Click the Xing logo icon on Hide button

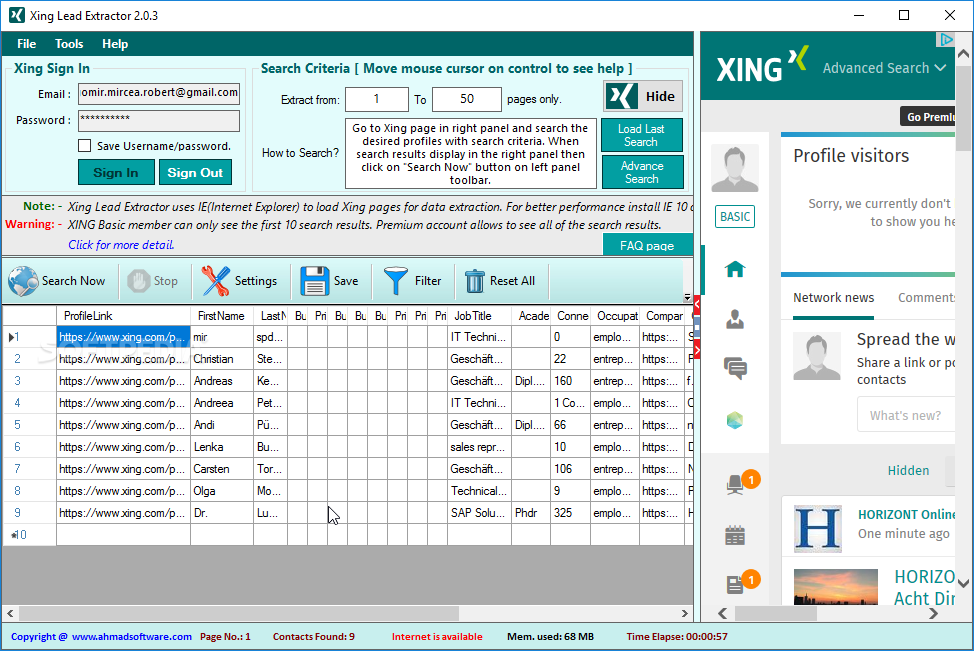pyautogui.click(x=622, y=96)
